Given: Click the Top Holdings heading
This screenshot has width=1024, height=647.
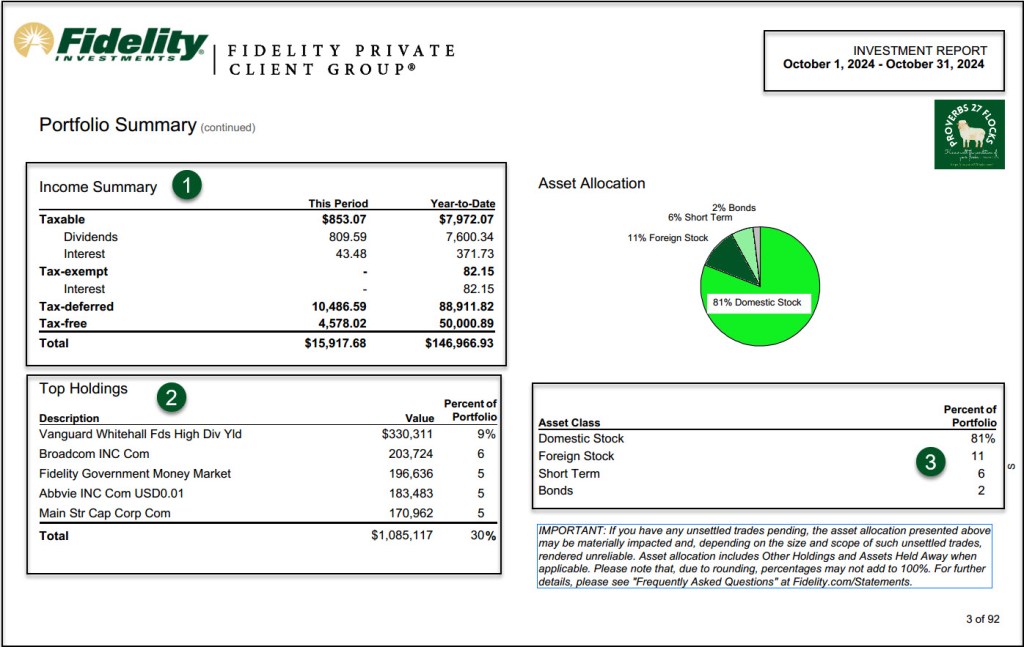Looking at the screenshot, I should (83, 389).
